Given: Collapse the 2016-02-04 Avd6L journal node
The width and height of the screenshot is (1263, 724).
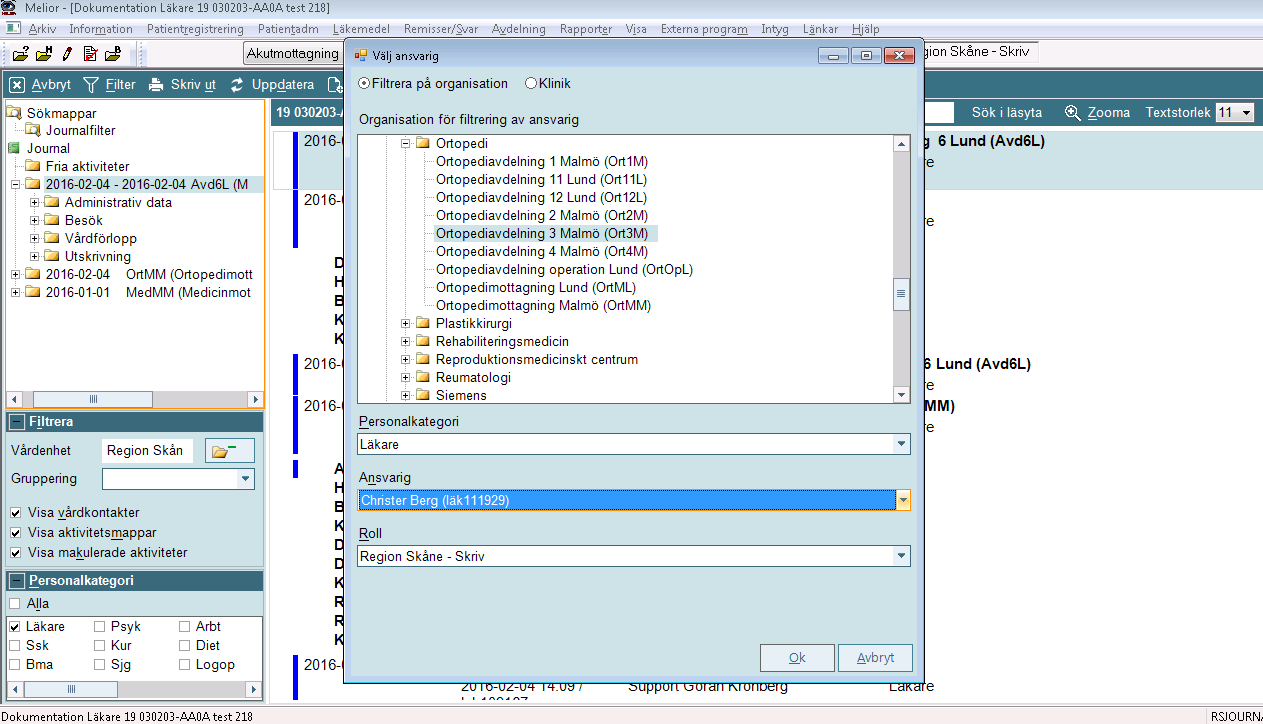Looking at the screenshot, I should 16,184.
